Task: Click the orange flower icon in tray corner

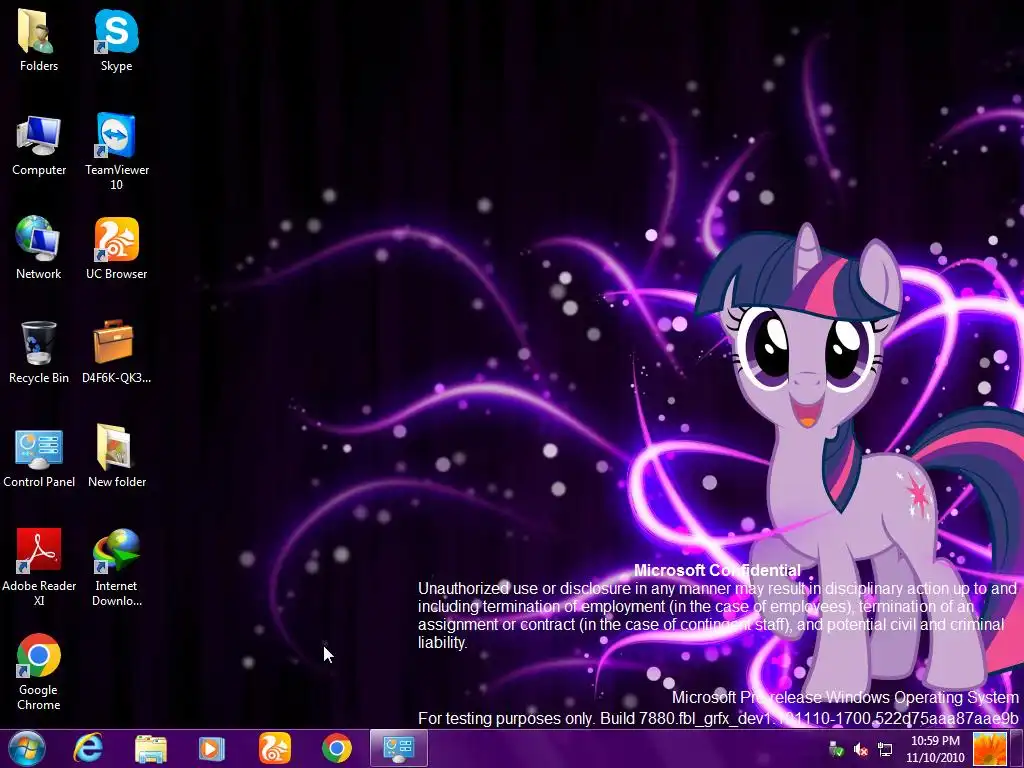Action: [989, 749]
